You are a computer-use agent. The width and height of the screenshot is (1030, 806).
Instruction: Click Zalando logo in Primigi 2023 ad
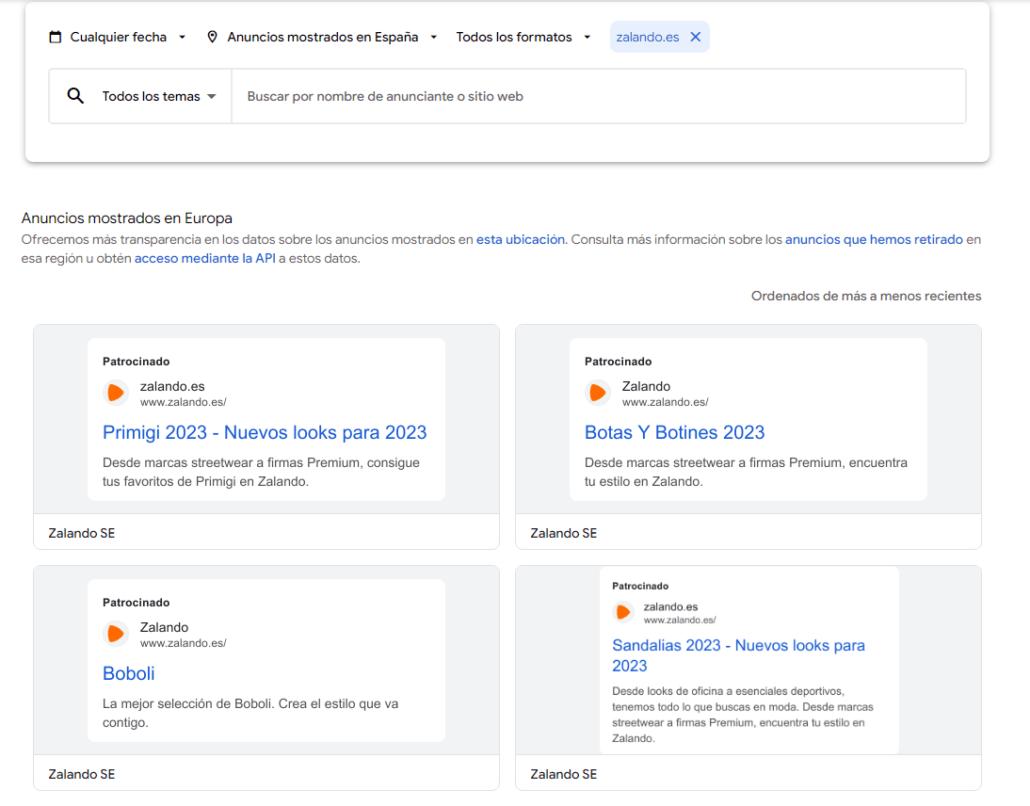[116, 393]
